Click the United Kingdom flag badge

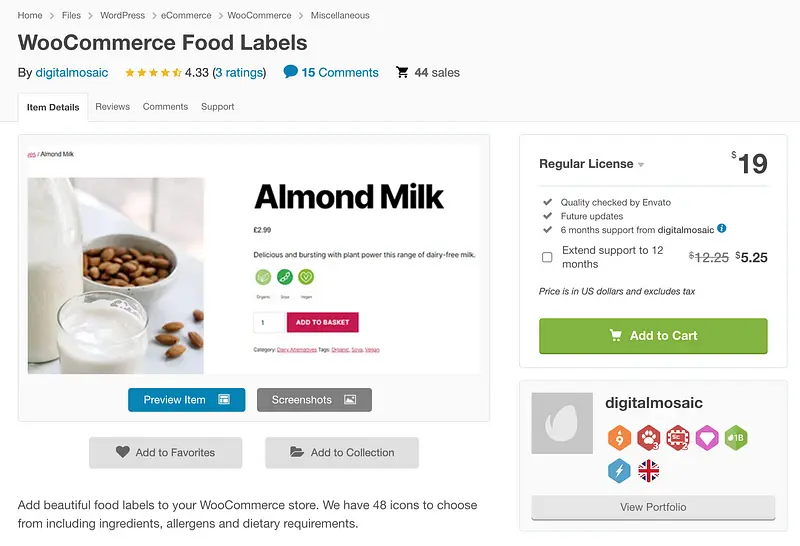pos(648,470)
